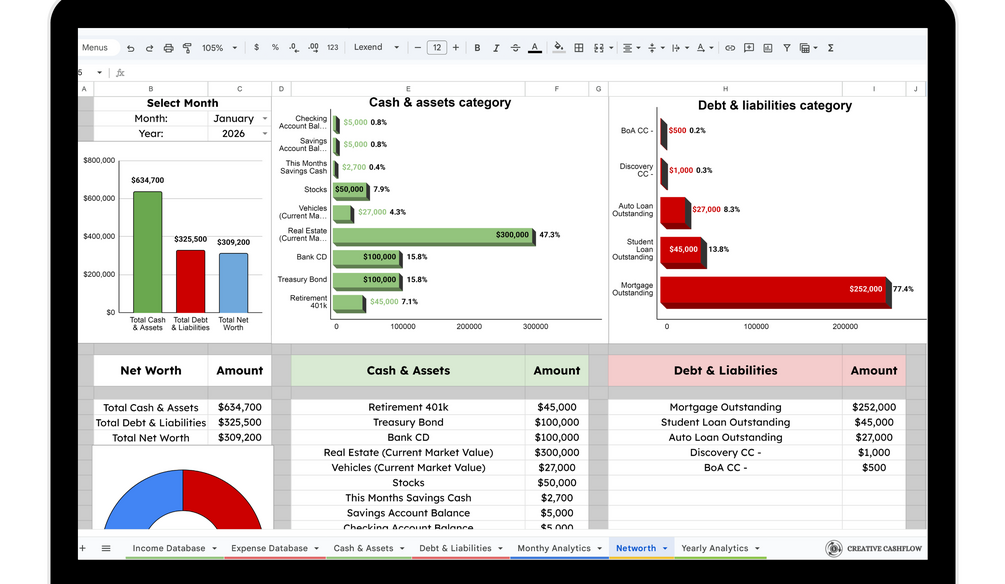Viewport: 1005px width, 584px height.
Task: Toggle bold formatting
Action: click(x=477, y=48)
